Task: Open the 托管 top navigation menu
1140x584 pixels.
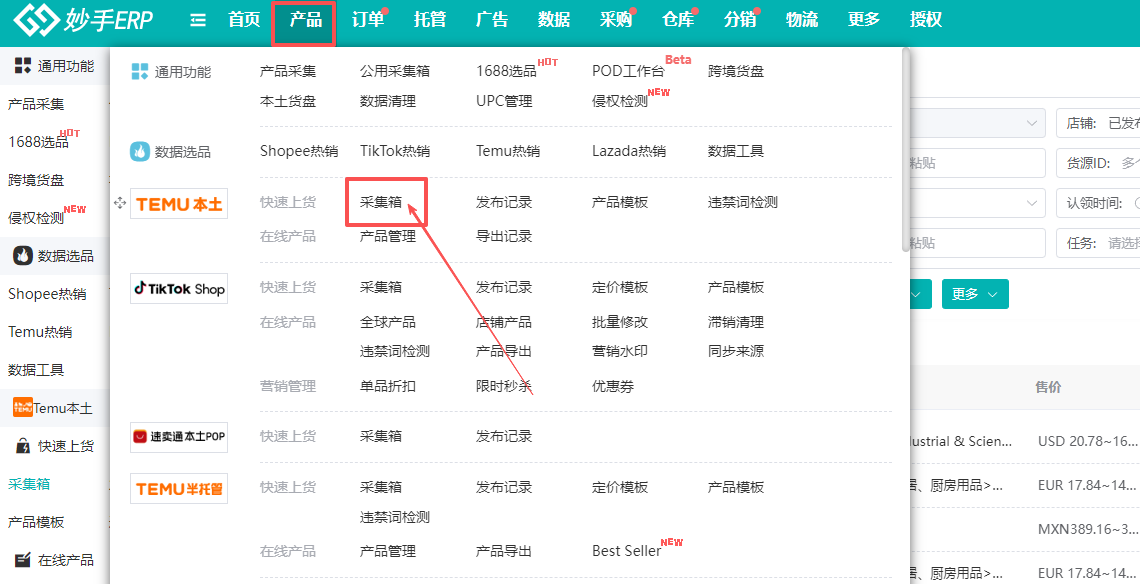Action: pyautogui.click(x=430, y=20)
